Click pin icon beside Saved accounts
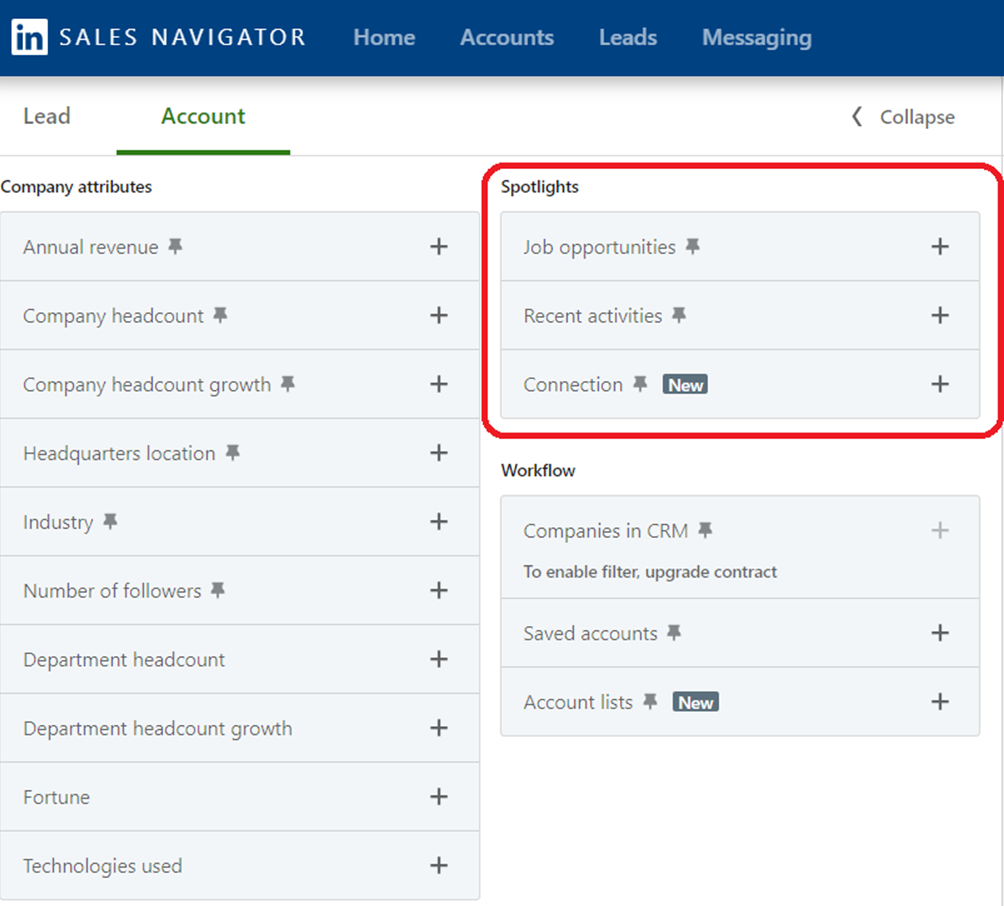 (674, 633)
